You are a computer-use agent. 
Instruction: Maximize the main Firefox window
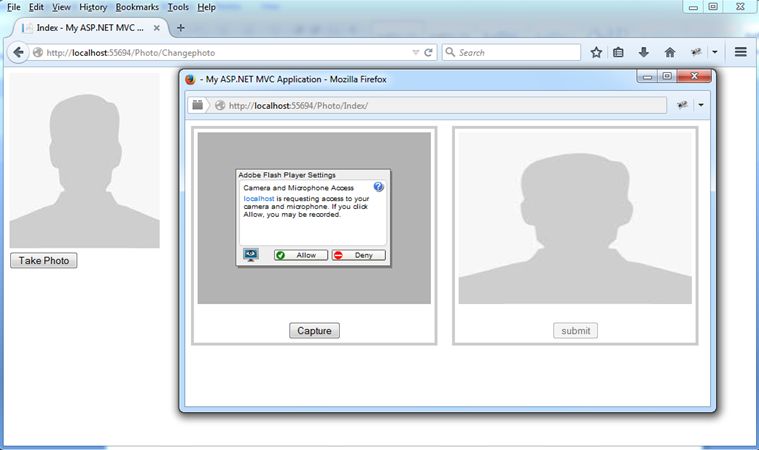pos(713,7)
